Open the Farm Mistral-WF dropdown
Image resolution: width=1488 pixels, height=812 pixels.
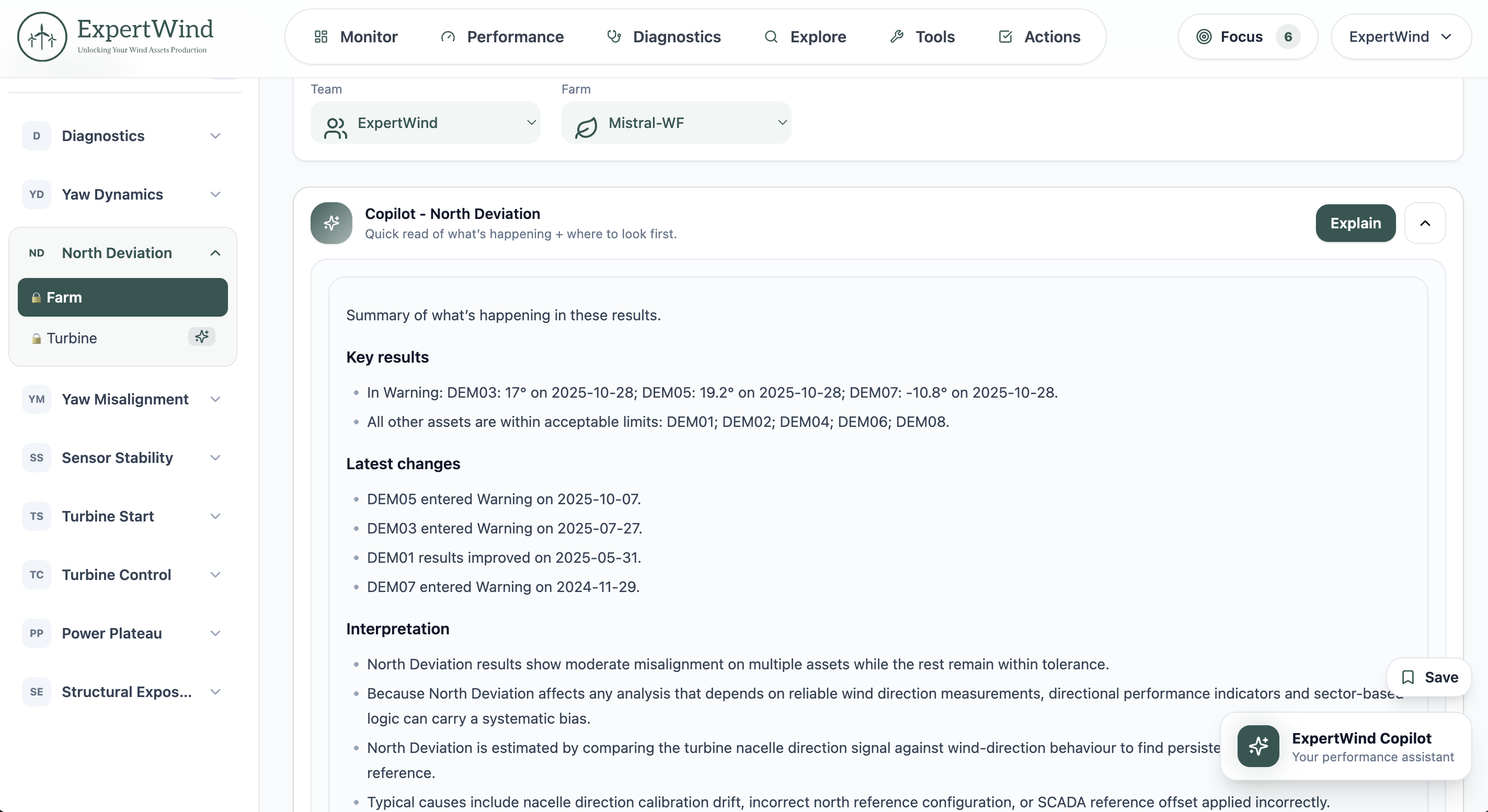pyautogui.click(x=676, y=123)
